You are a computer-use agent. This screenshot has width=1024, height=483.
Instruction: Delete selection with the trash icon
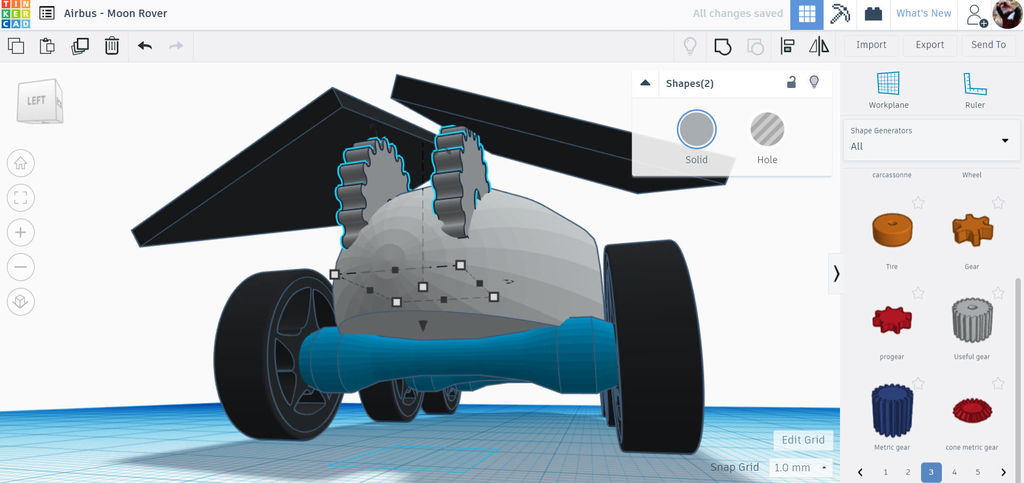pyautogui.click(x=112, y=46)
